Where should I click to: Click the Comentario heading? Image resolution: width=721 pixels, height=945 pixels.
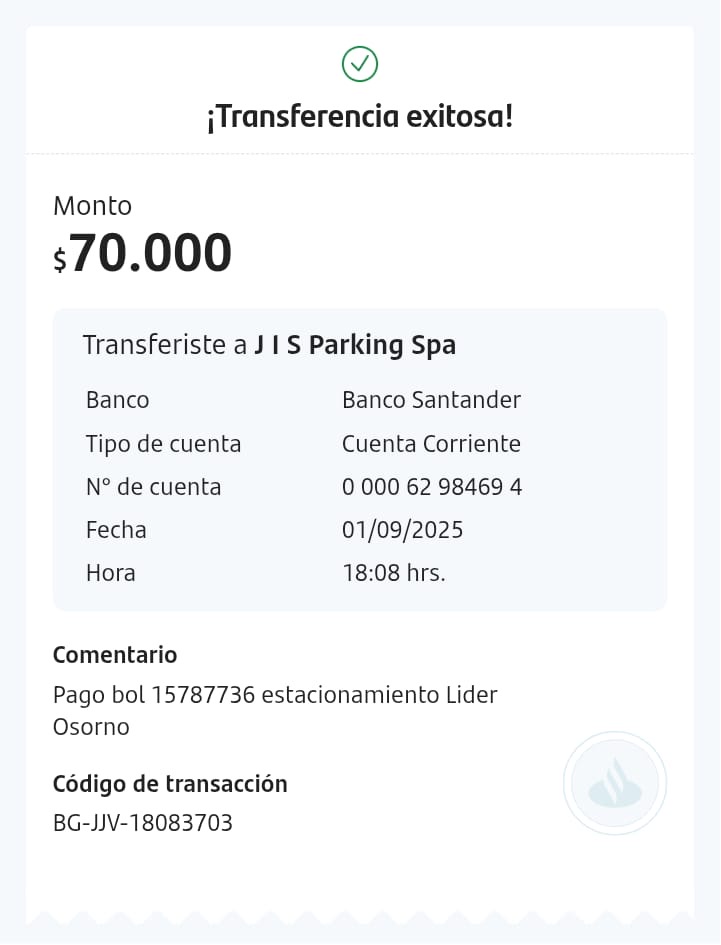pyautogui.click(x=115, y=655)
